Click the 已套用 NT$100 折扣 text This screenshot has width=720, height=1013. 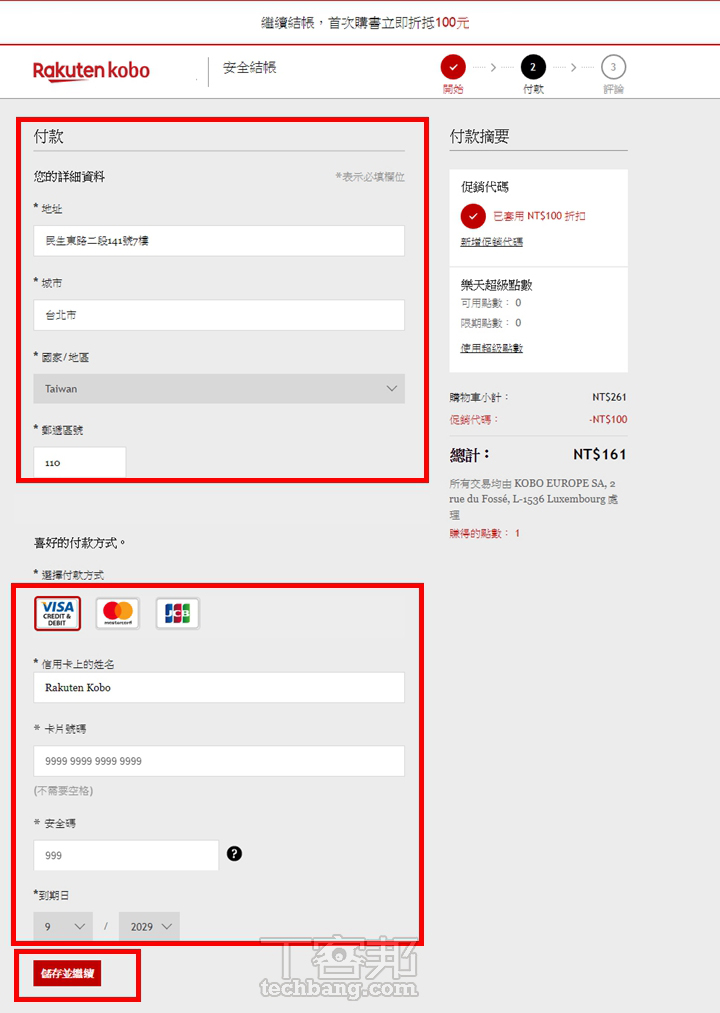tap(539, 216)
